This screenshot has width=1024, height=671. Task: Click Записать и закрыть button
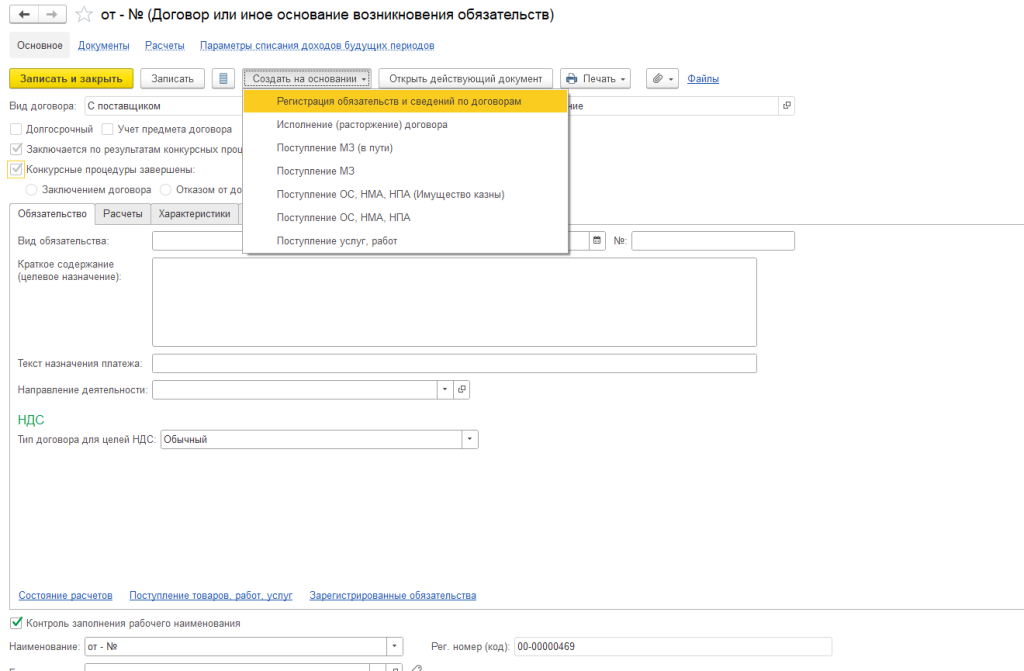point(71,78)
